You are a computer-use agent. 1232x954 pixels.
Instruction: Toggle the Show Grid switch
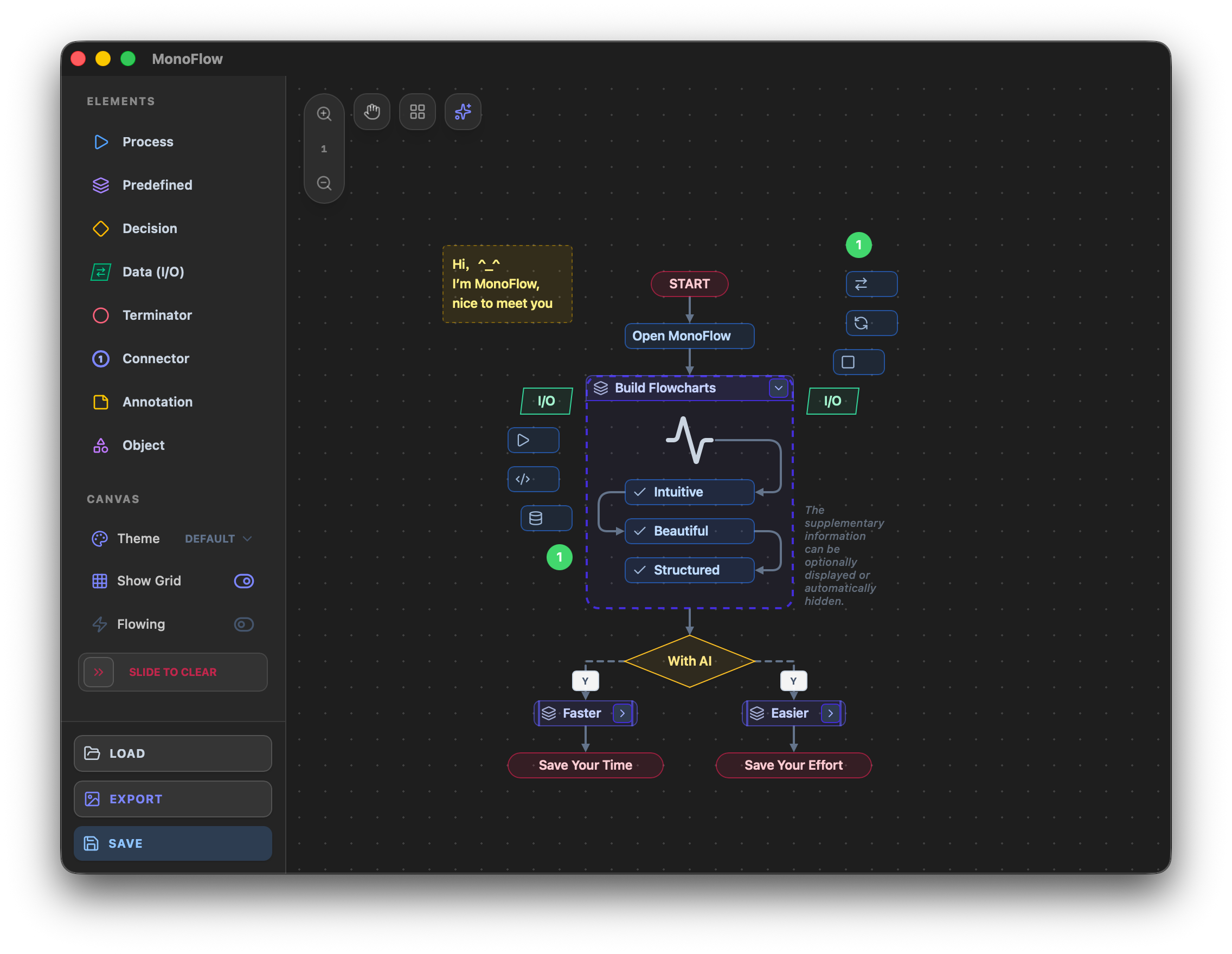(243, 581)
